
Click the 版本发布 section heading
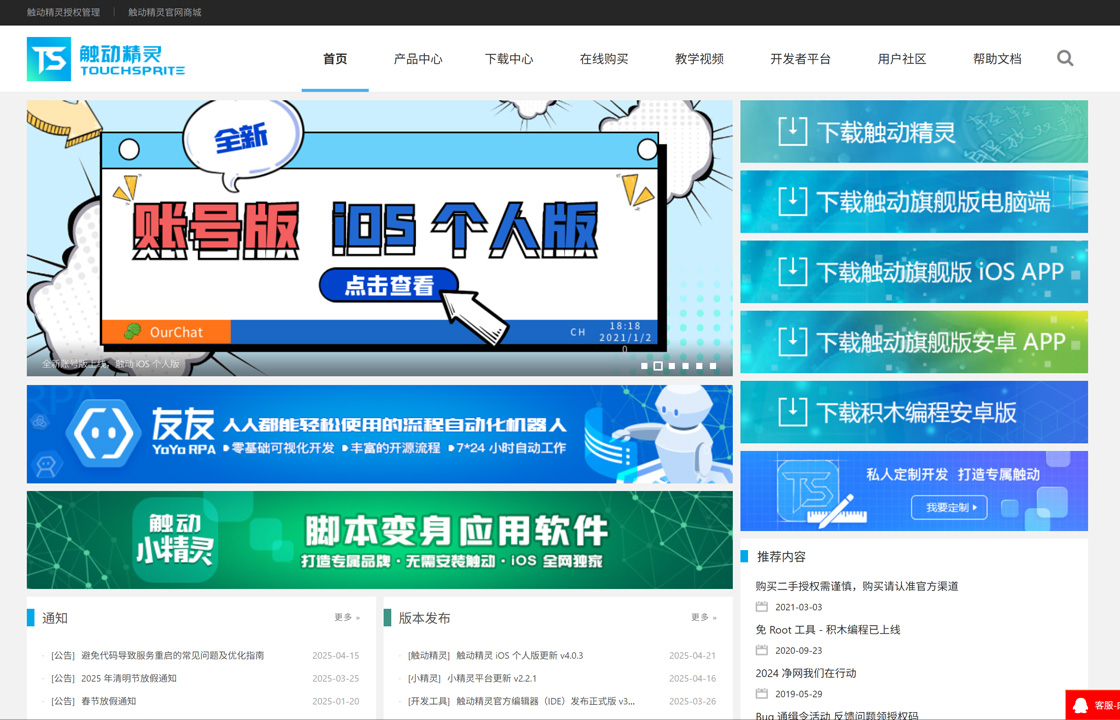[424, 618]
